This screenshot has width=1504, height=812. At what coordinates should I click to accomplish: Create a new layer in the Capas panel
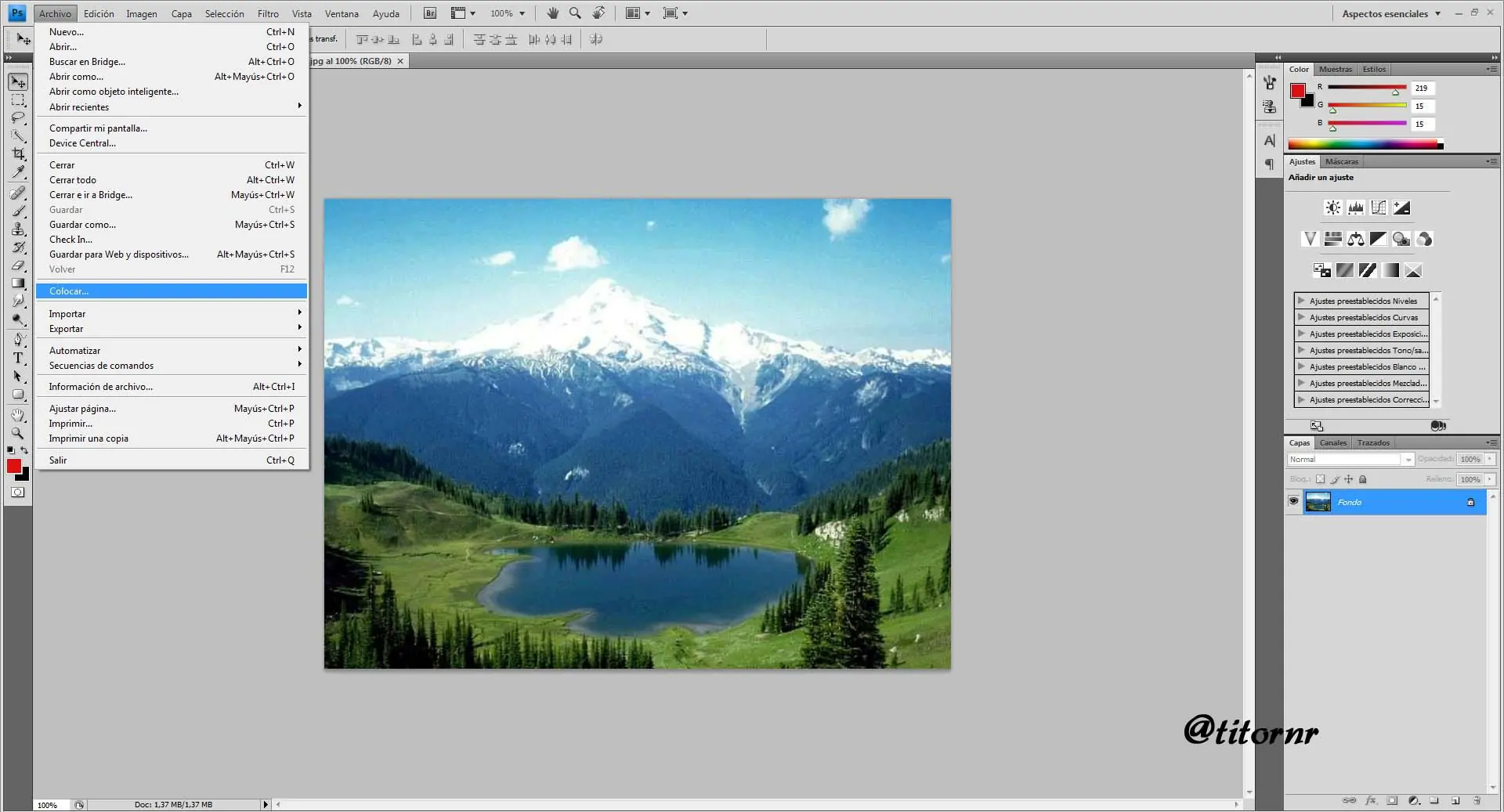(1455, 800)
